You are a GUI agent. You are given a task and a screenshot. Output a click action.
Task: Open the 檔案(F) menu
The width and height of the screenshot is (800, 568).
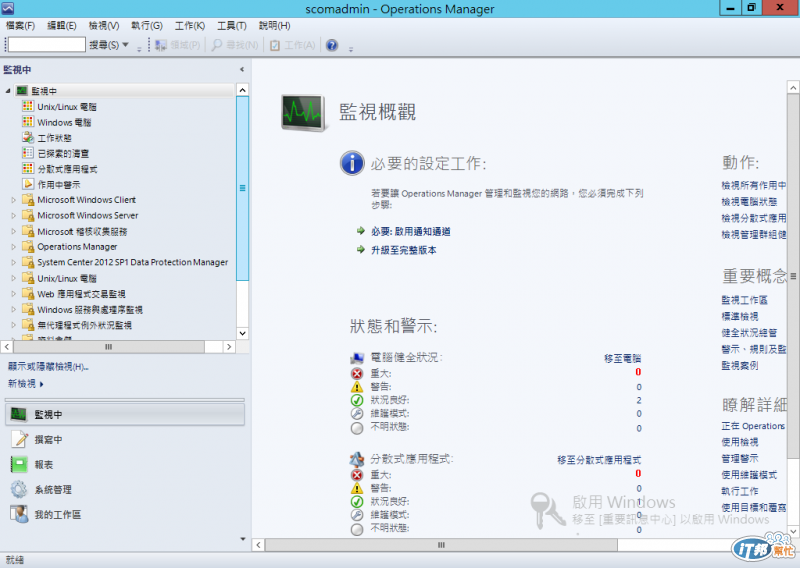(x=20, y=26)
